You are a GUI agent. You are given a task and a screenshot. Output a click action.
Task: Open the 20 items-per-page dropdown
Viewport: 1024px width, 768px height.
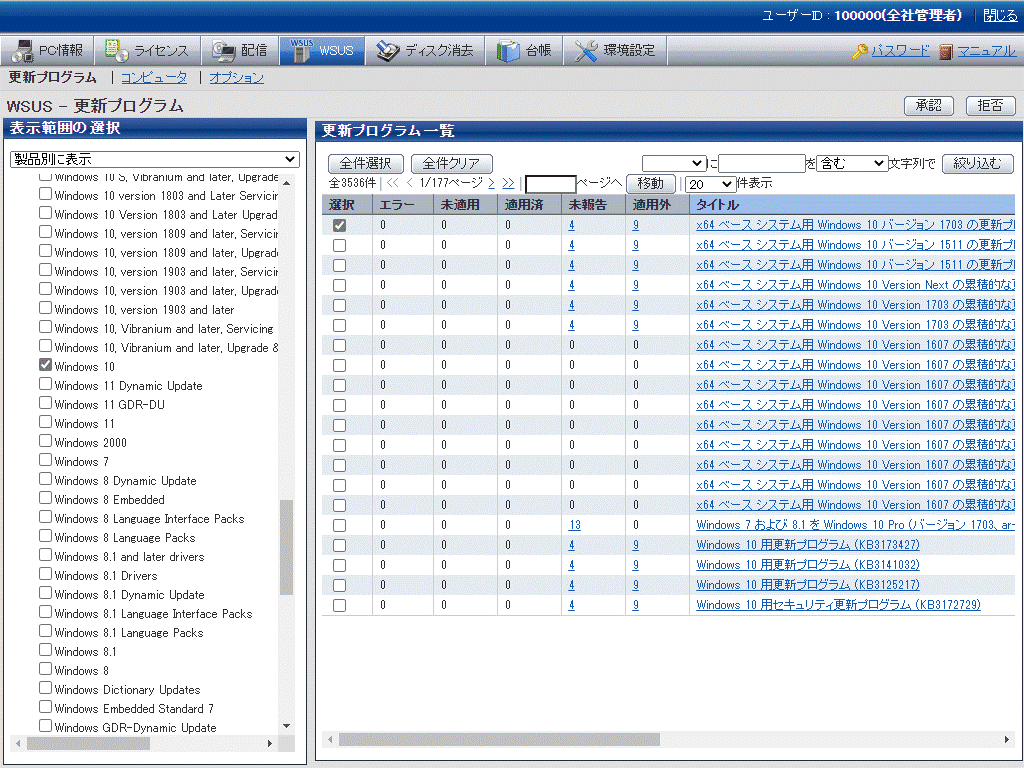(x=711, y=184)
